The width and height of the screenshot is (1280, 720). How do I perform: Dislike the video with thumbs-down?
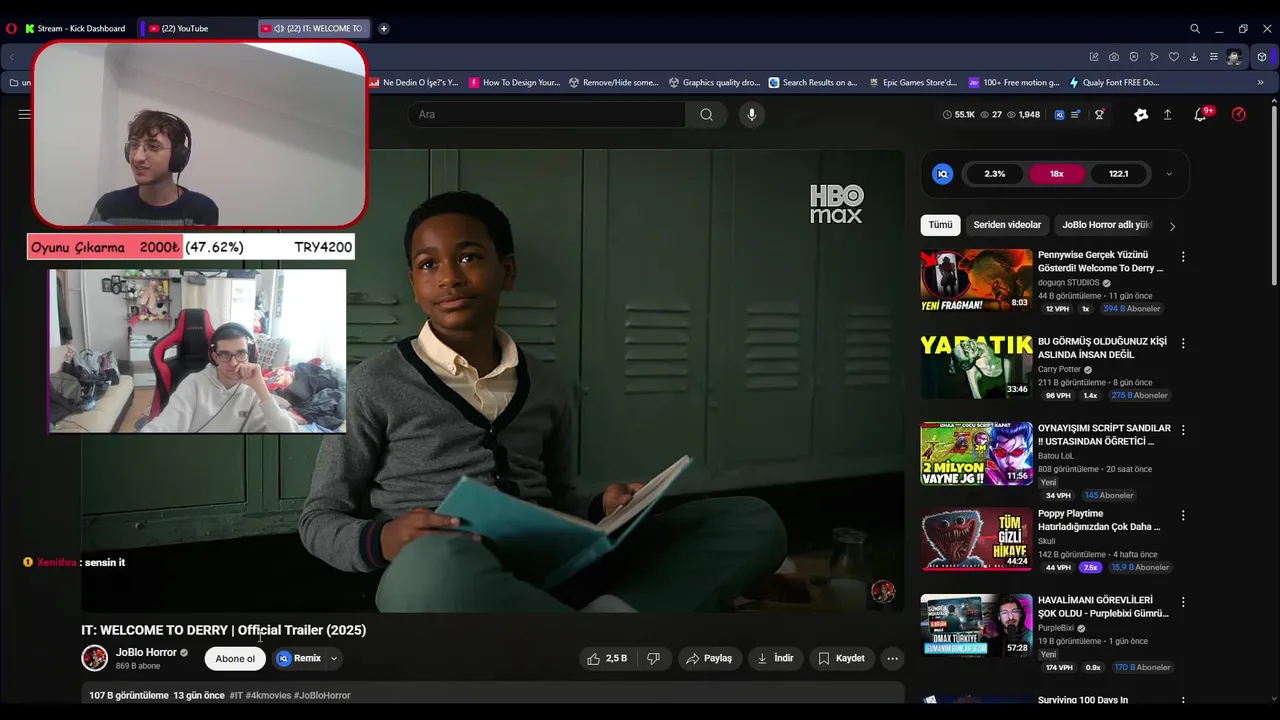click(654, 658)
